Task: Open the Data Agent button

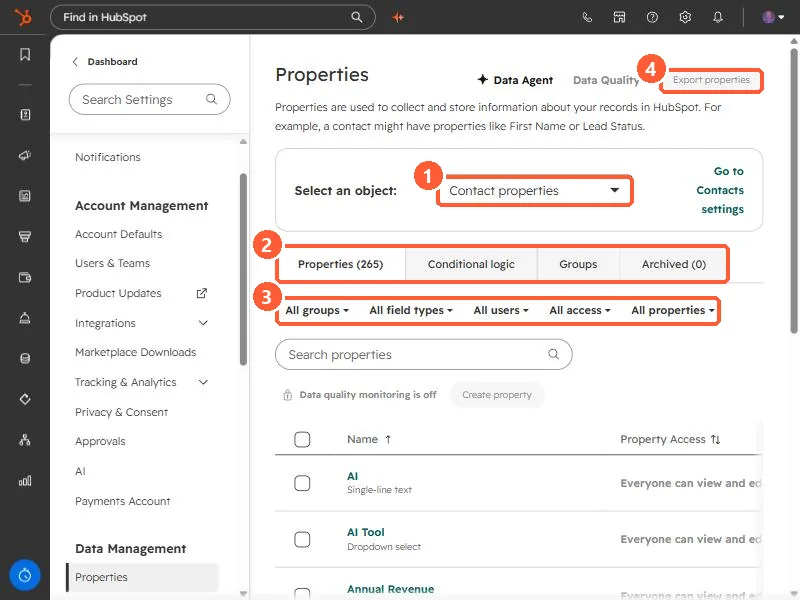Action: point(515,80)
